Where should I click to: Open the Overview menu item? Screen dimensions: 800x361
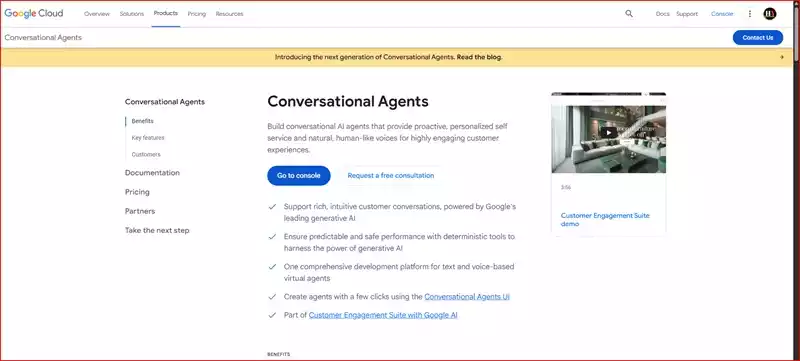[x=97, y=14]
